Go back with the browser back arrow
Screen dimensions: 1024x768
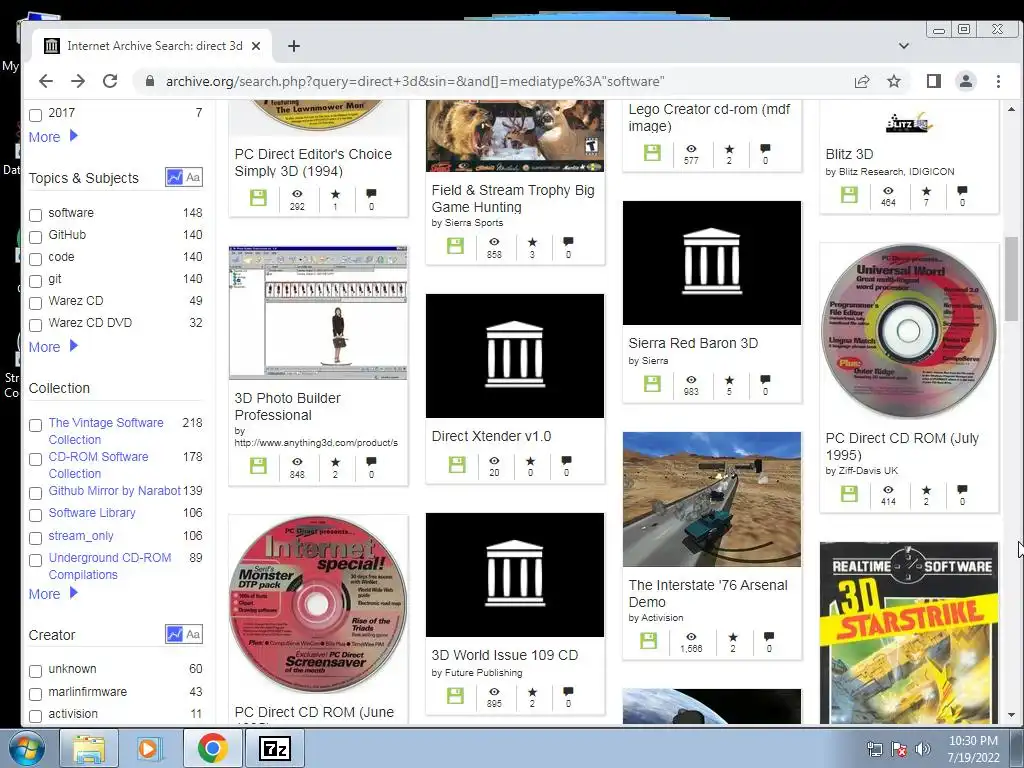click(46, 81)
